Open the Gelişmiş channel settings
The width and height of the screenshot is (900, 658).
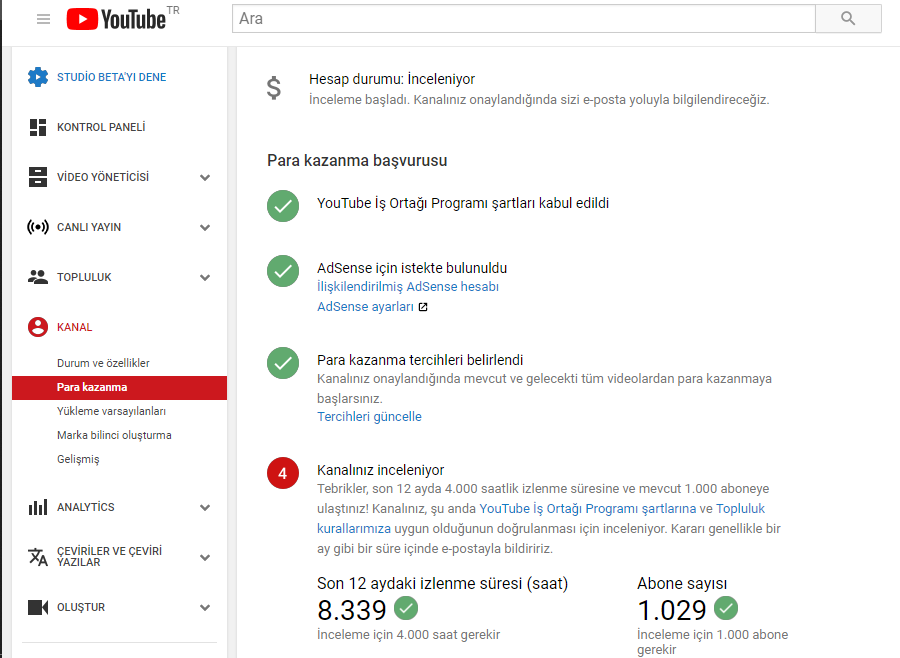point(78,459)
